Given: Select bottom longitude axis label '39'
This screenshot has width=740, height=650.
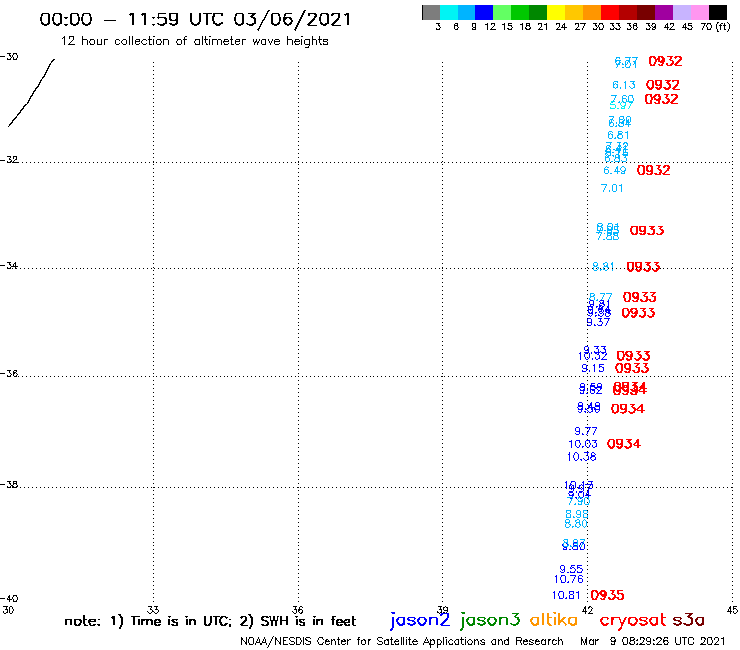Looking at the screenshot, I should 443,610.
